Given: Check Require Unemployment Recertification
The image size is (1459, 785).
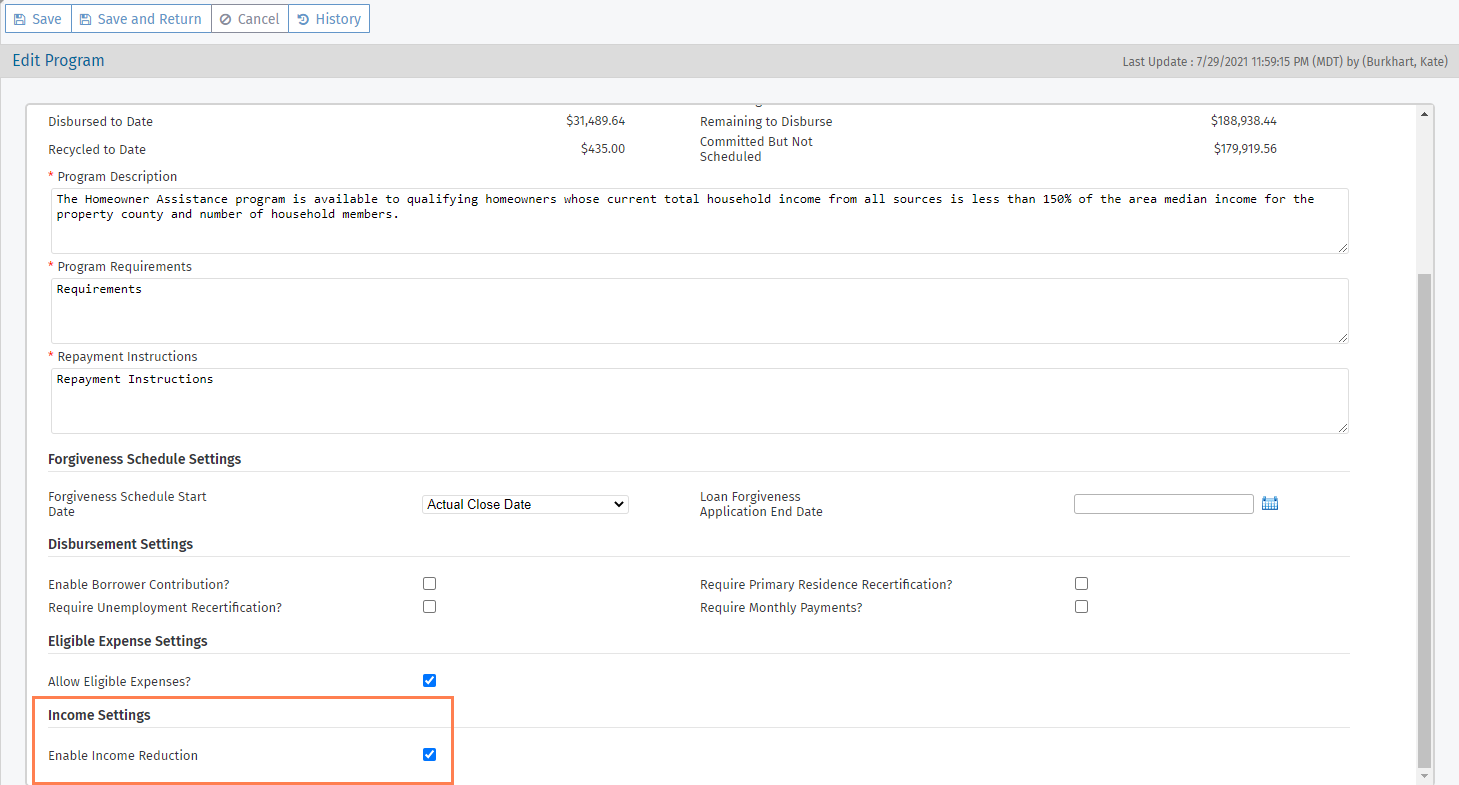Looking at the screenshot, I should coord(429,606).
